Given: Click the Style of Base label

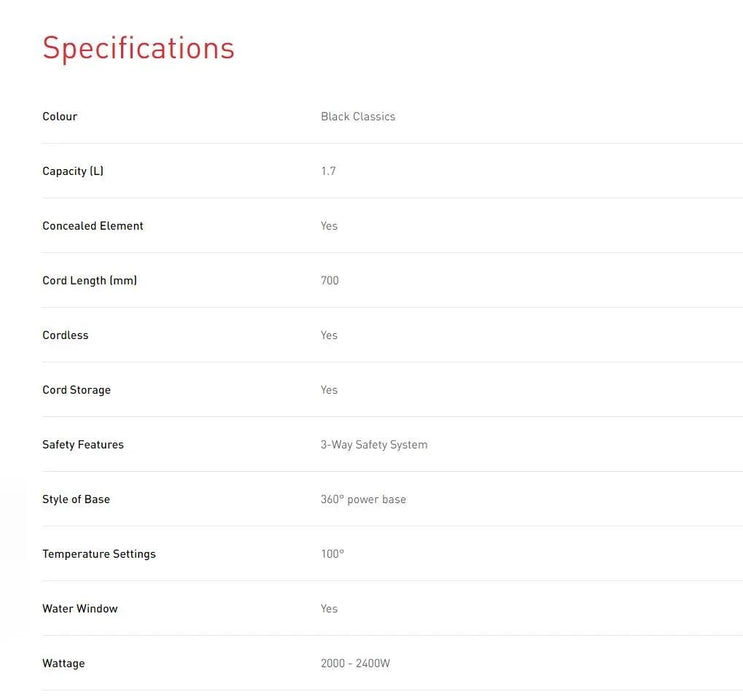Looking at the screenshot, I should (x=76, y=500).
